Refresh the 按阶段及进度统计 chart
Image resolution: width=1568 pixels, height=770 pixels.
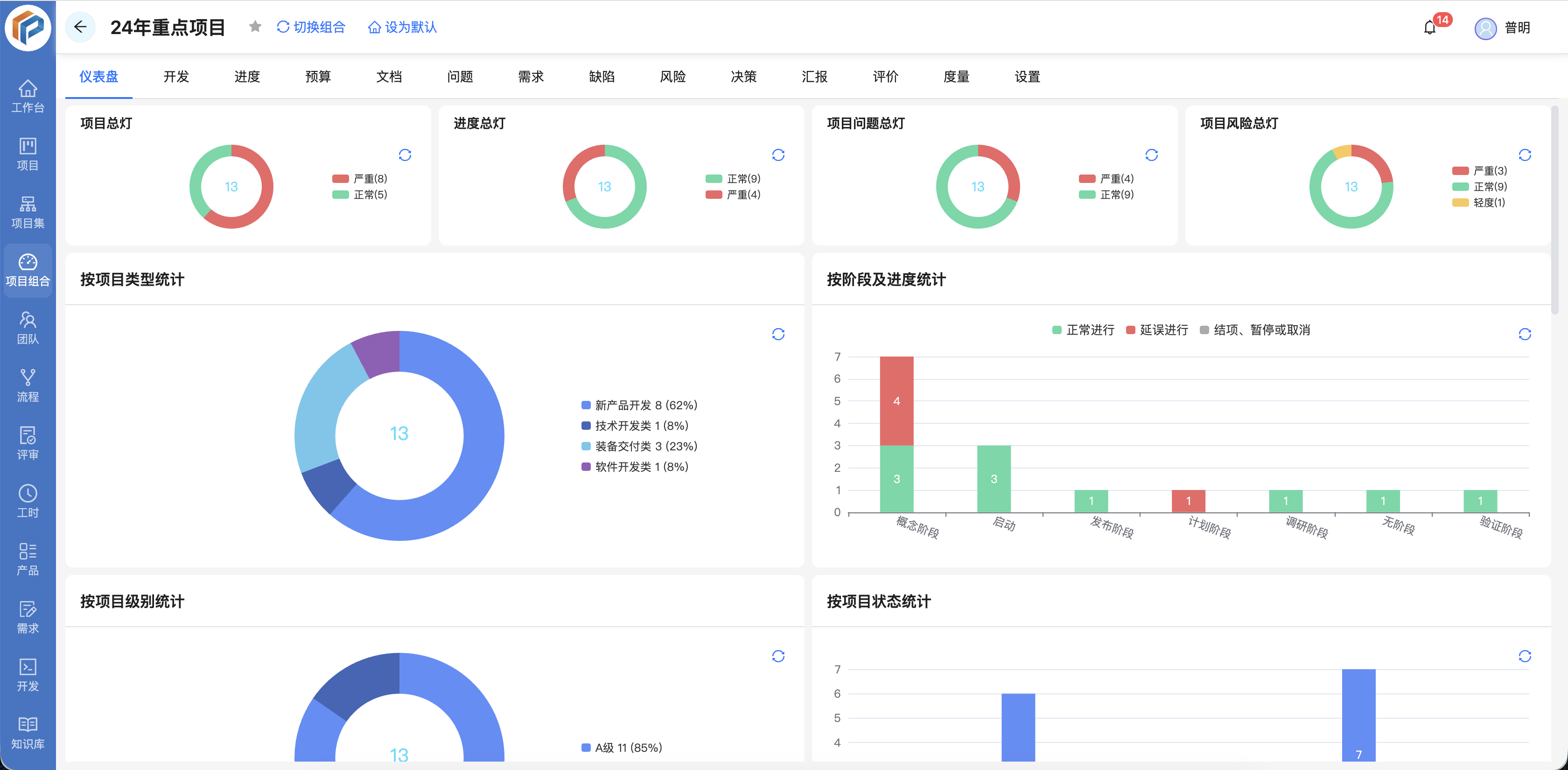pos(1525,334)
